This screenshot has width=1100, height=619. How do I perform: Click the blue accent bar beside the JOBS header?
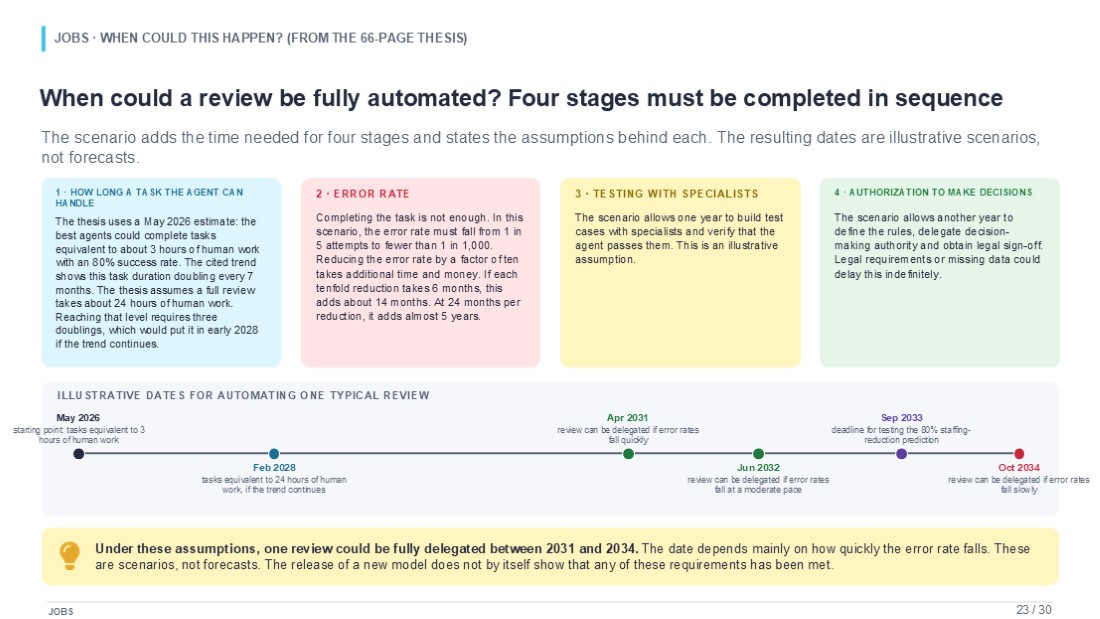tap(43, 39)
